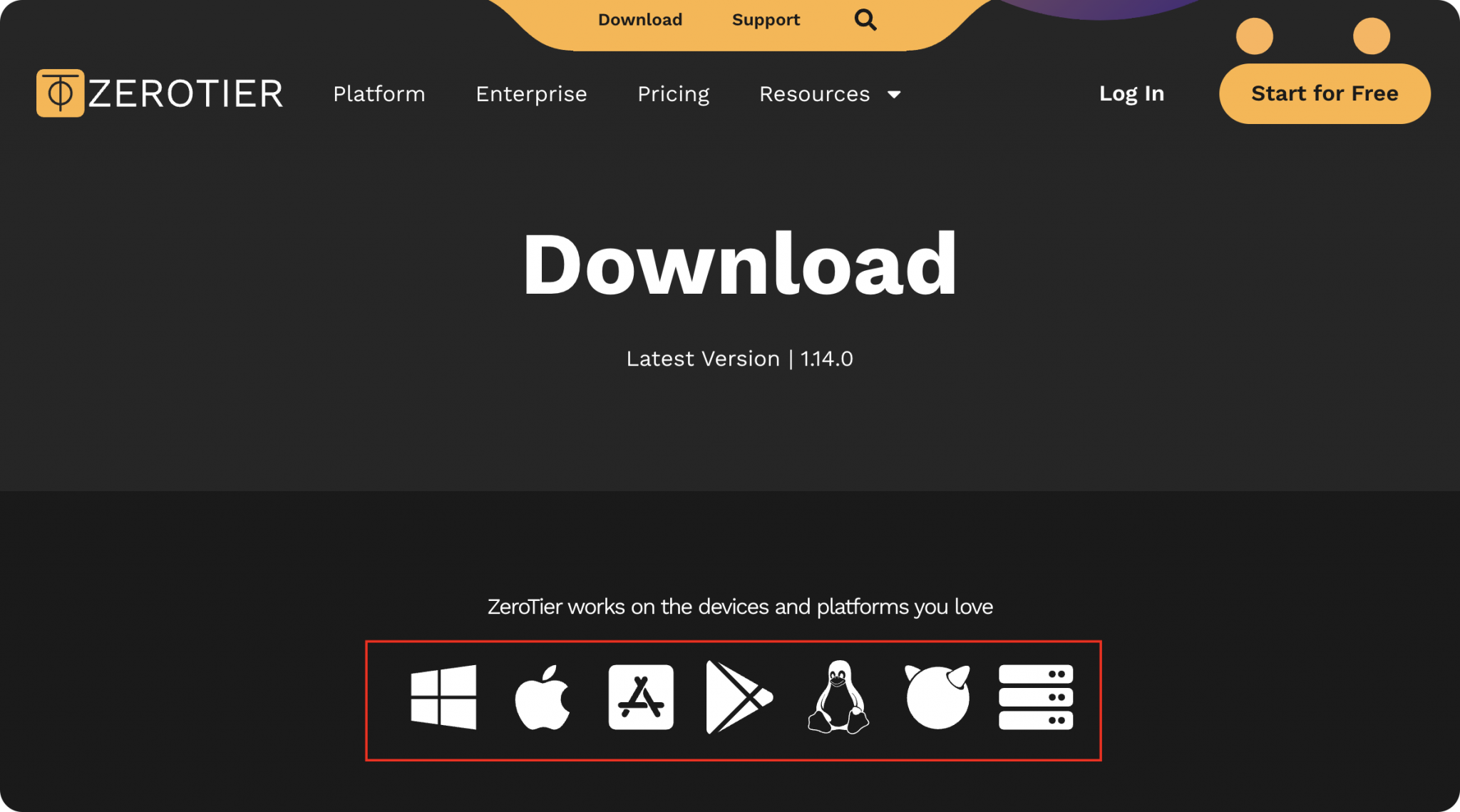
Task: Select the Apple macOS icon
Action: pyautogui.click(x=543, y=699)
